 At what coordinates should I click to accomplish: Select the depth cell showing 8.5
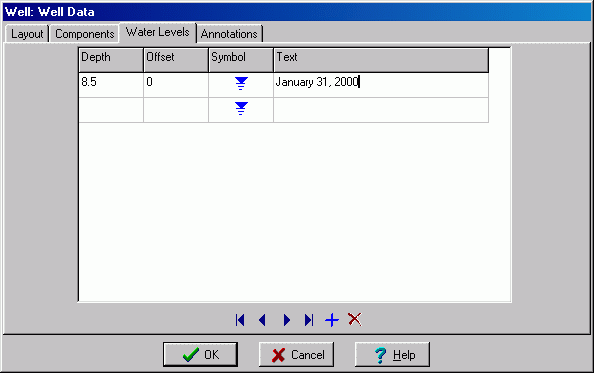(x=111, y=85)
